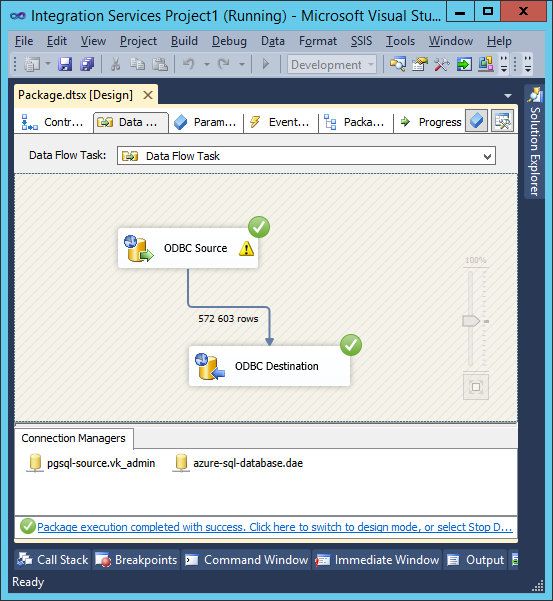Open the View menu
This screenshot has height=601, width=553.
93,41
